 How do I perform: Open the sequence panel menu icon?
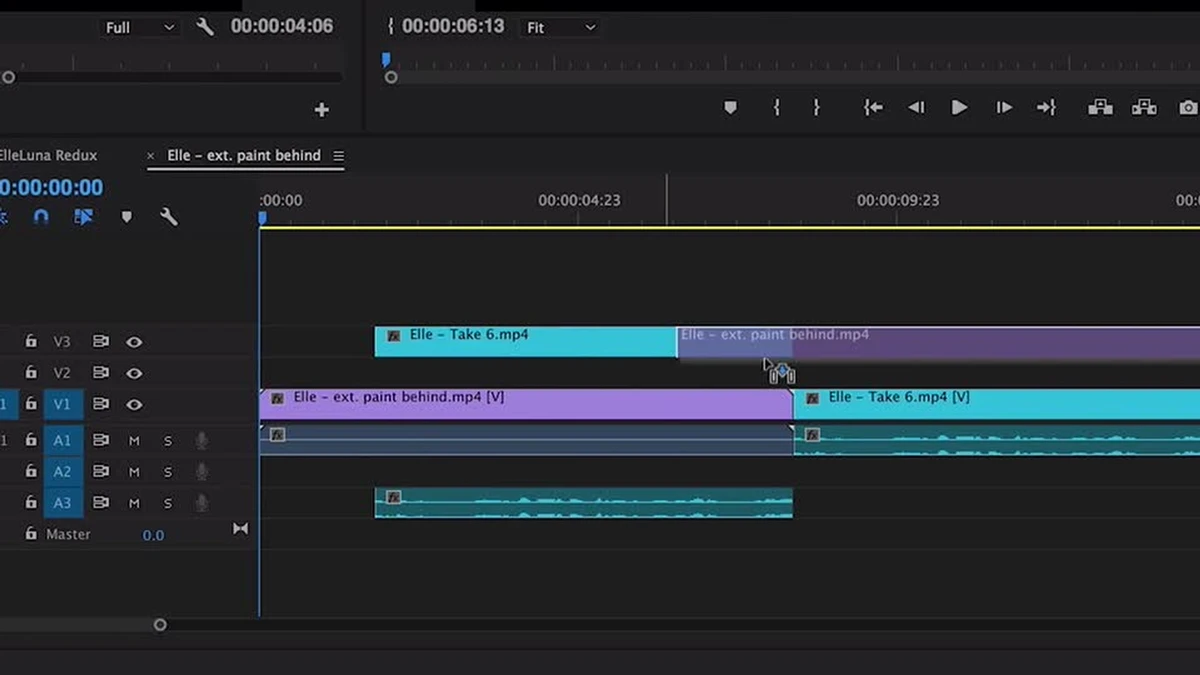point(338,156)
